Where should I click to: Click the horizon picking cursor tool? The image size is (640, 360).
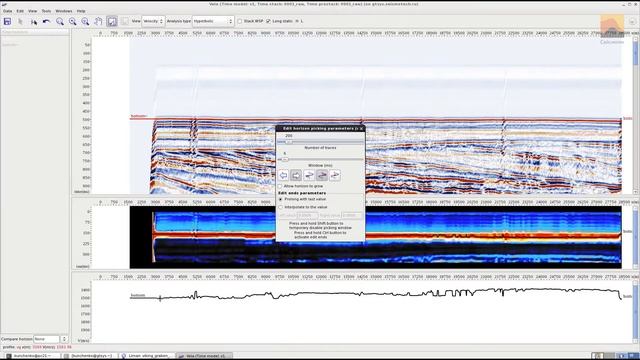click(x=33, y=22)
